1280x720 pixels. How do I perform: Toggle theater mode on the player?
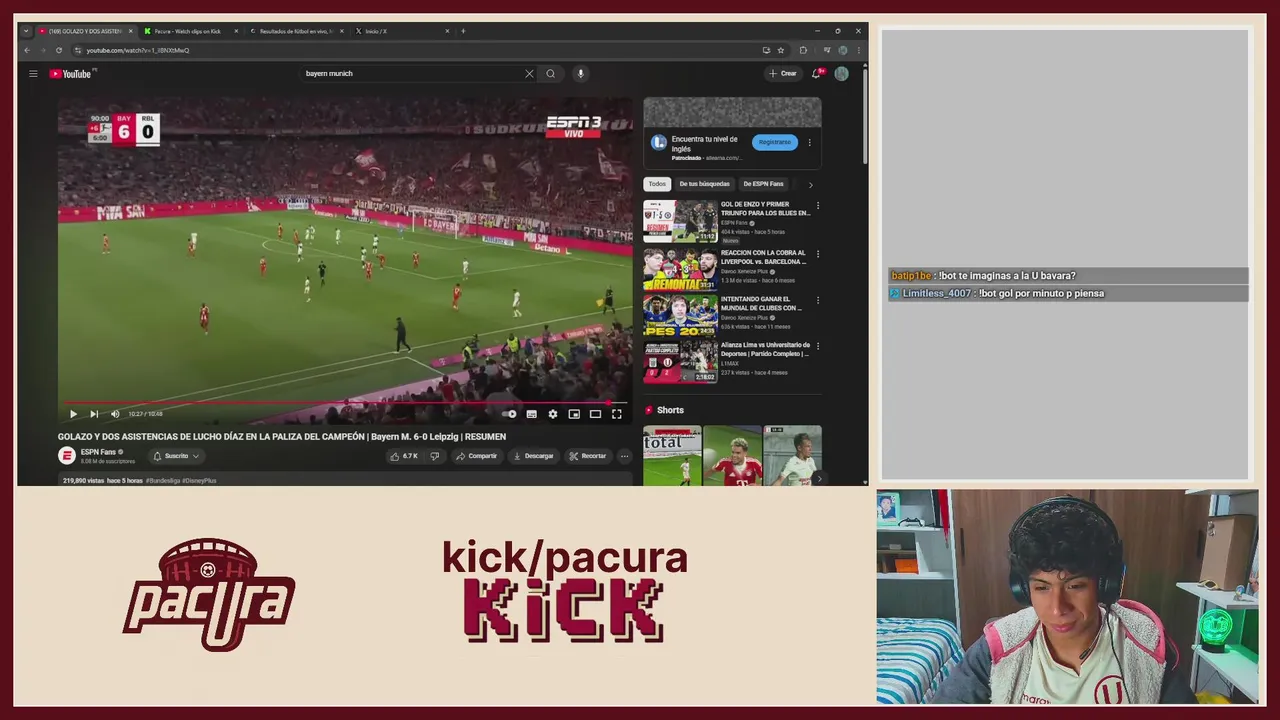[x=595, y=414]
